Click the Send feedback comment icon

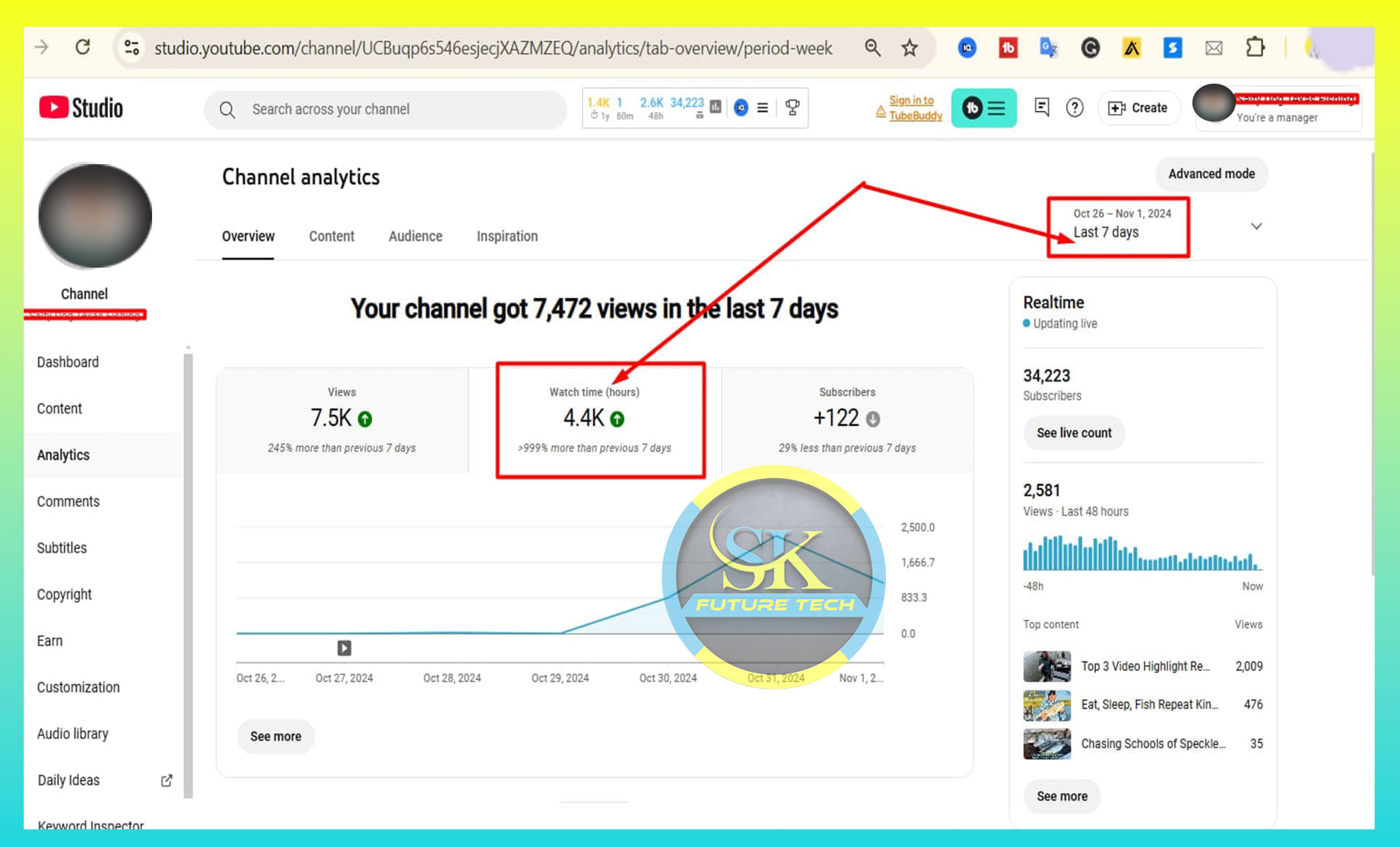point(1041,107)
